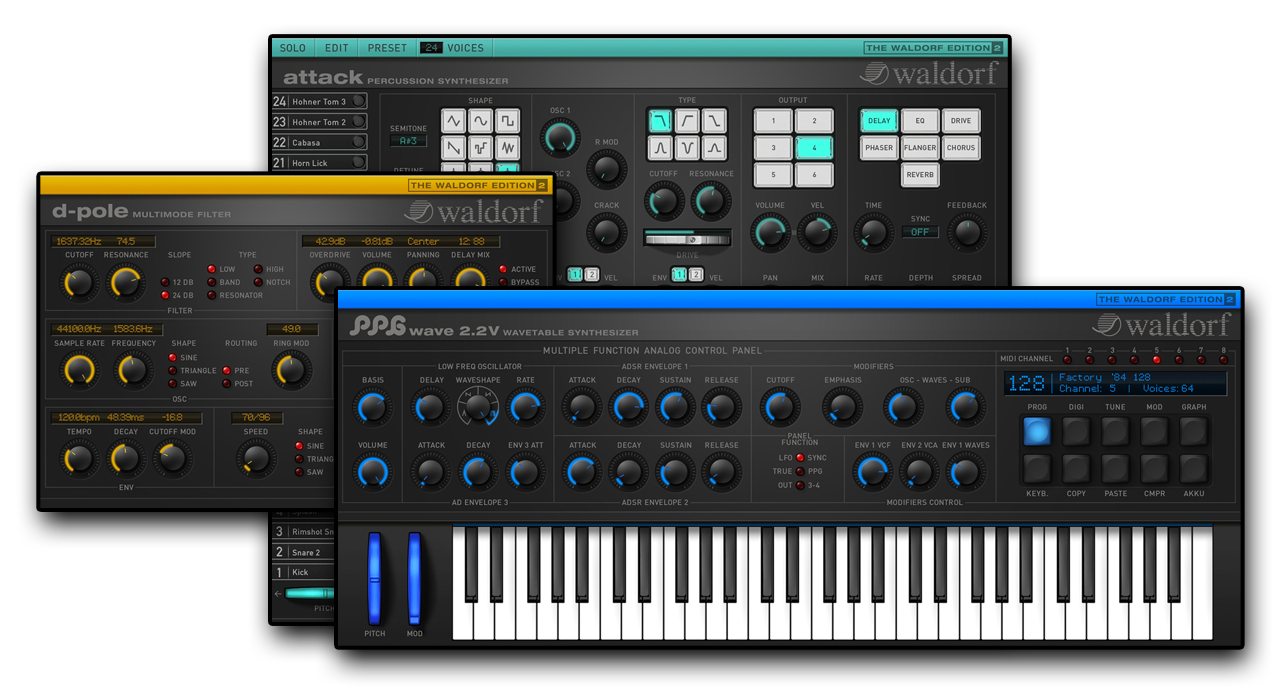Viewport: 1280px width, 689px height.
Task: Click the Waldorf logo in the PPG Wave window
Action: point(1163,324)
